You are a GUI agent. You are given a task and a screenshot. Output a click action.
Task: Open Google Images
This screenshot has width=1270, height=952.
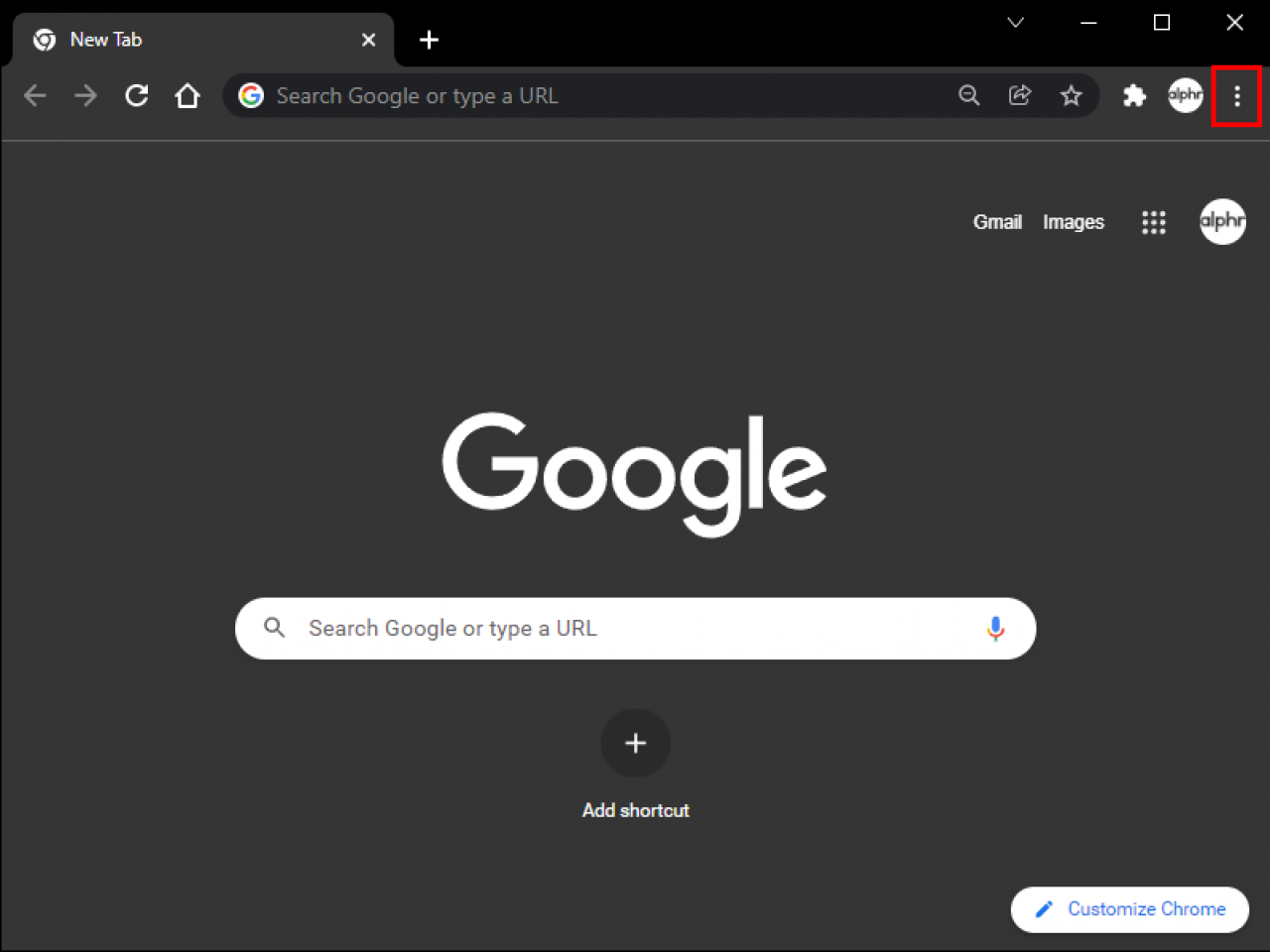pyautogui.click(x=1074, y=222)
